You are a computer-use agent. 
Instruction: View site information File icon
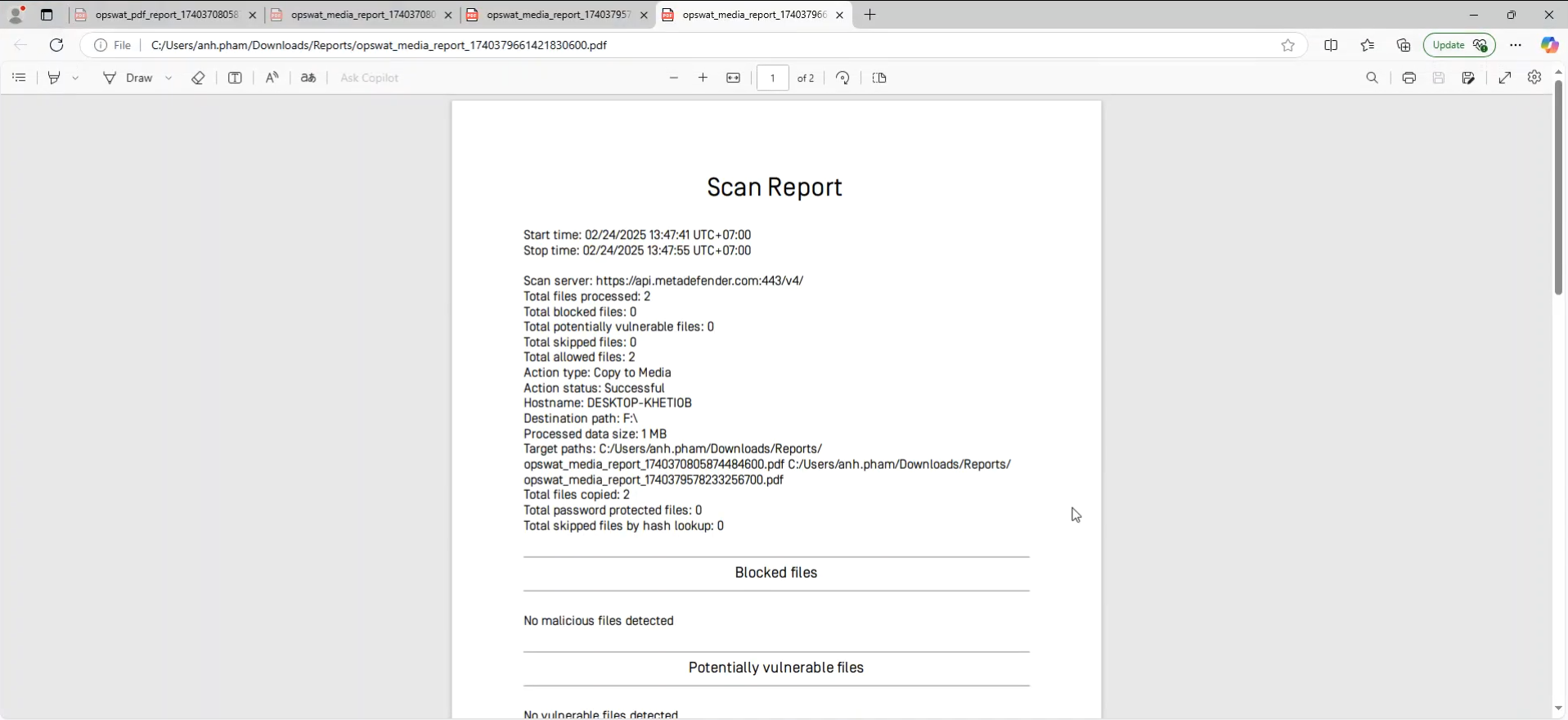tap(113, 45)
